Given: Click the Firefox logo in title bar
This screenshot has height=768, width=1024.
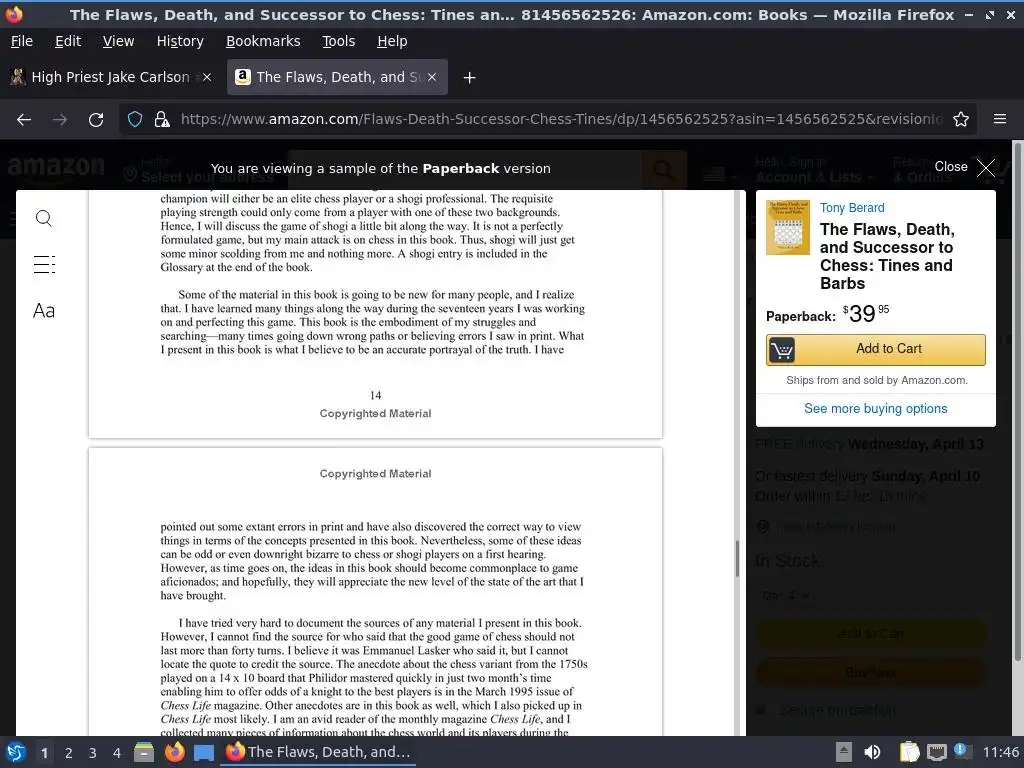Looking at the screenshot, I should pyautogui.click(x=14, y=14).
